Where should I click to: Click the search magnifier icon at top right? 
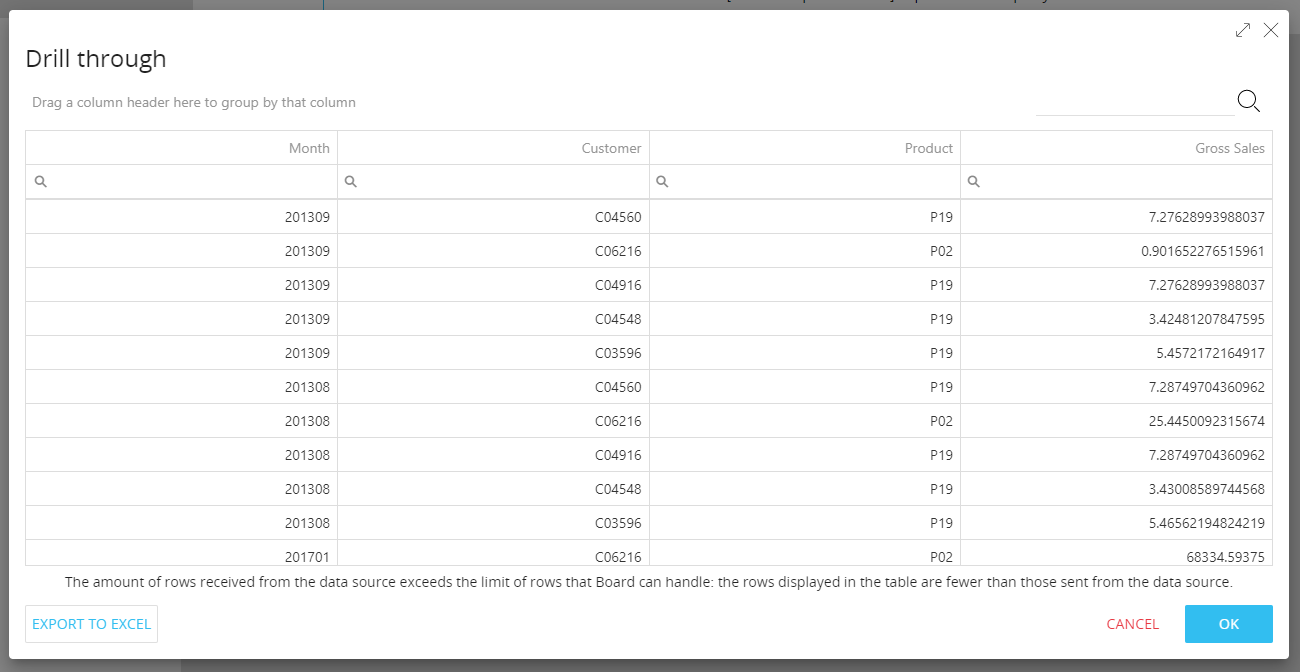point(1248,101)
